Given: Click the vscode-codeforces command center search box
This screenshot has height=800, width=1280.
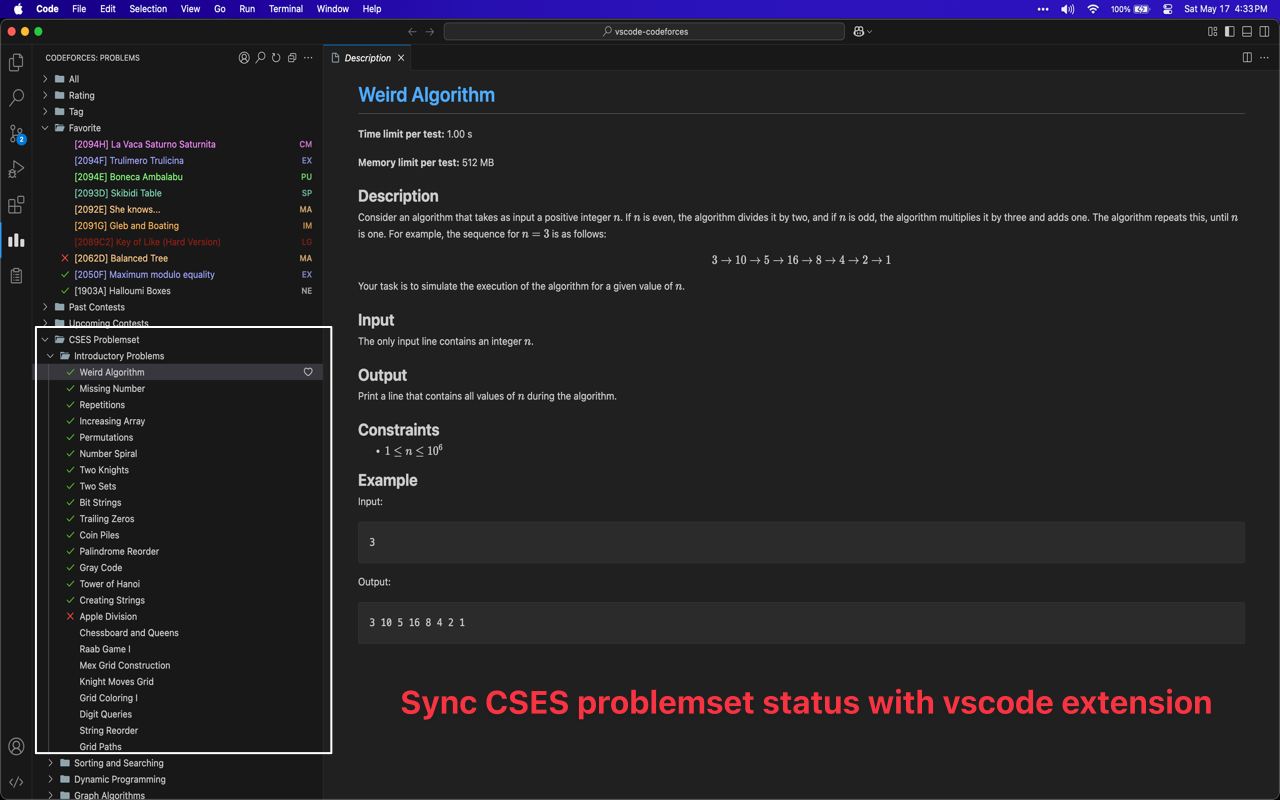Looking at the screenshot, I should coord(644,32).
